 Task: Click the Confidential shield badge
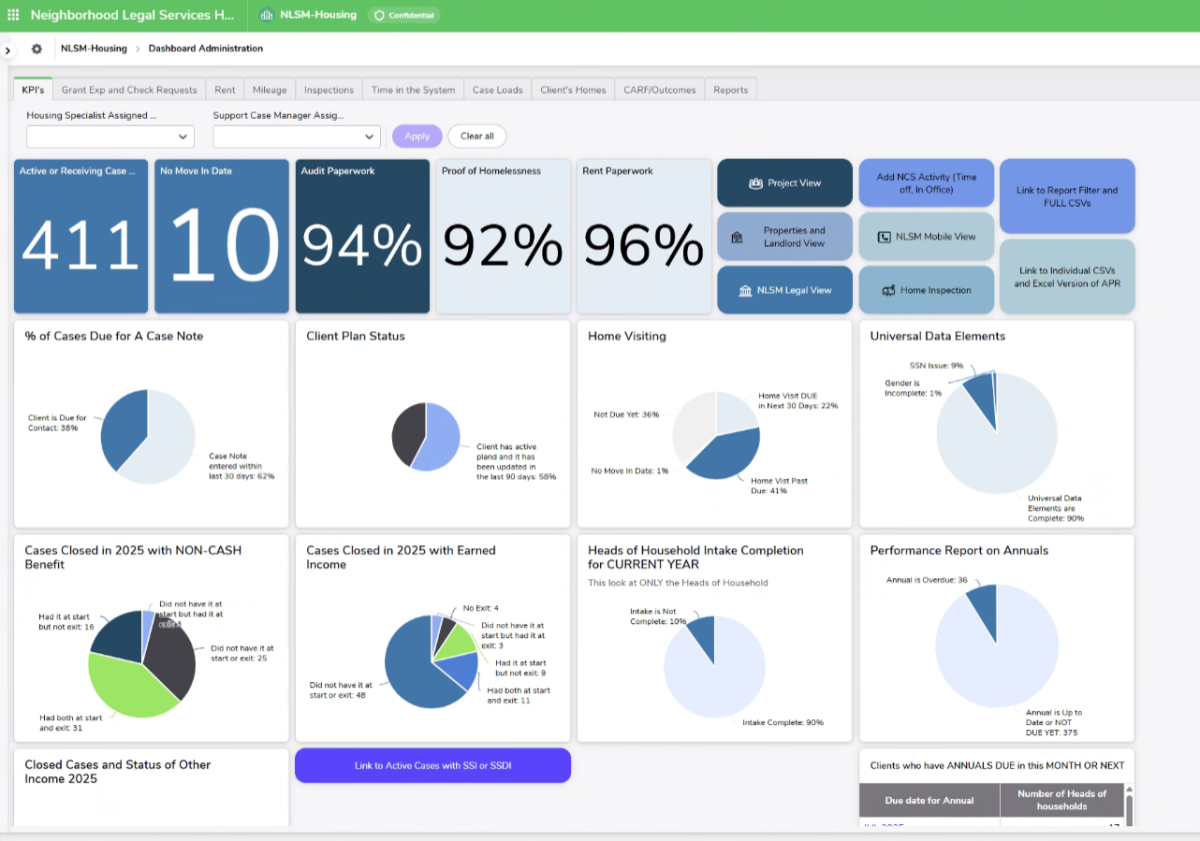[x=404, y=15]
